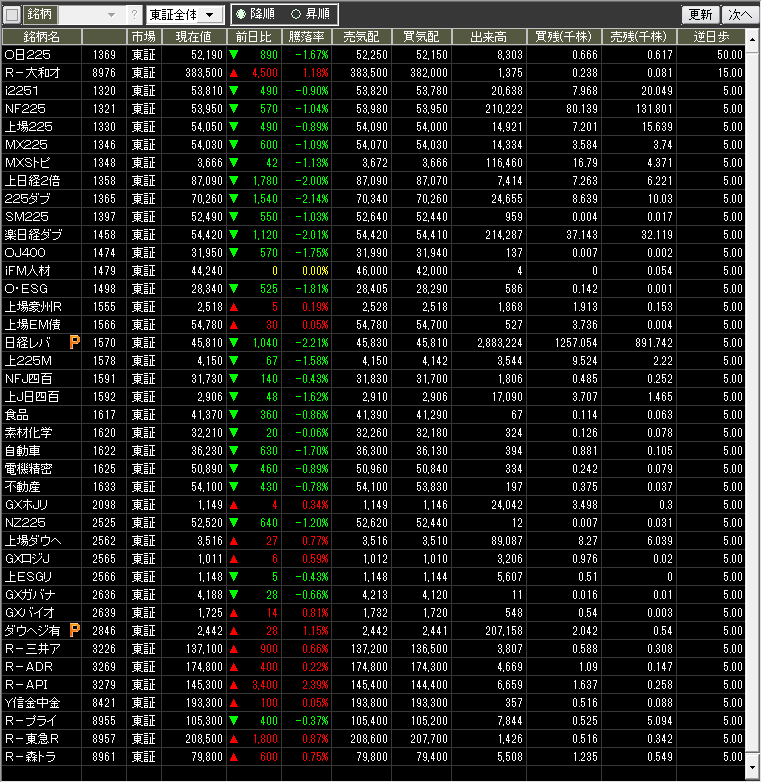Image resolution: width=762 pixels, height=783 pixels.
Task: Click the 現在値 column header
Action: coord(193,36)
